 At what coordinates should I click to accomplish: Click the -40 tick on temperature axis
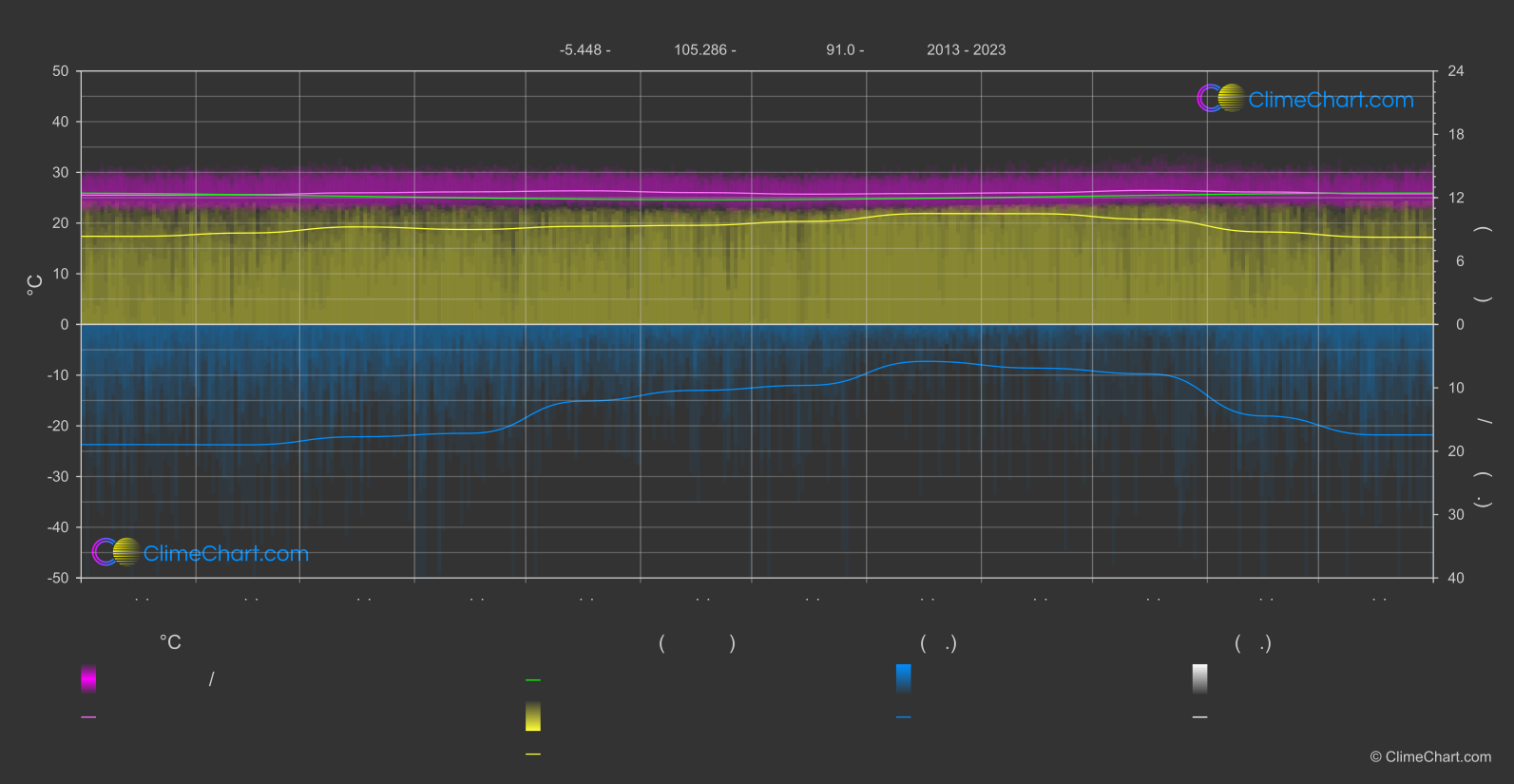(x=58, y=527)
